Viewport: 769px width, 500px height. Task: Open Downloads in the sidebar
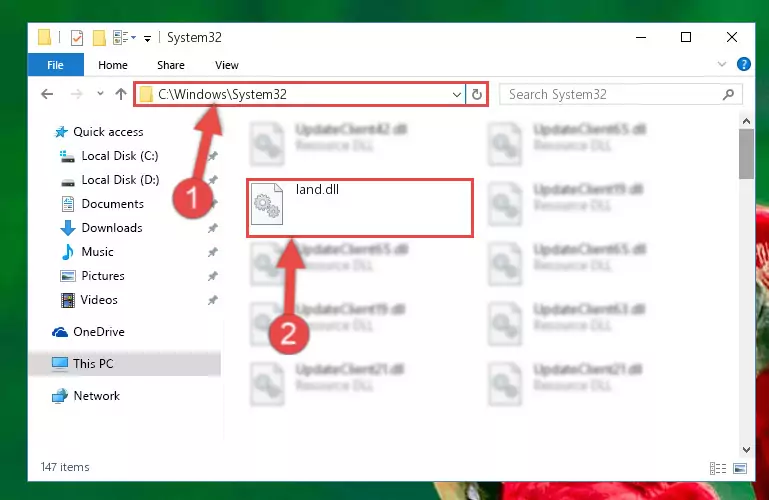(112, 228)
